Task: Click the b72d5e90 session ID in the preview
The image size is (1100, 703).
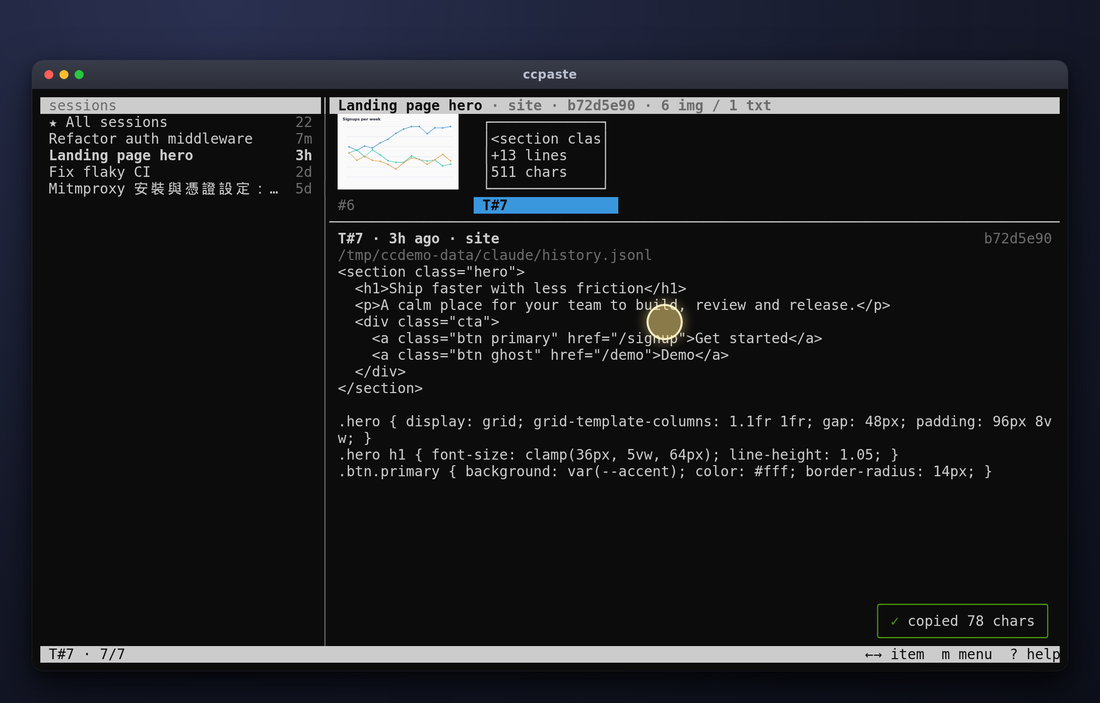Action: (x=1017, y=239)
